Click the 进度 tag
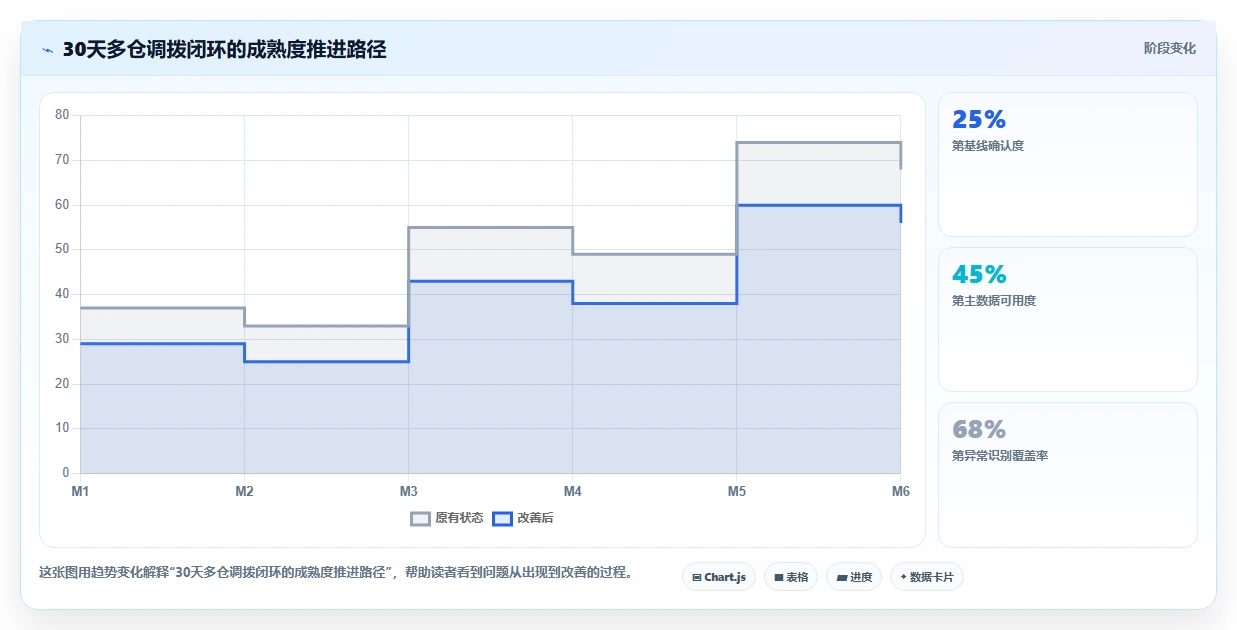This screenshot has height=630, width=1237. coord(854,577)
